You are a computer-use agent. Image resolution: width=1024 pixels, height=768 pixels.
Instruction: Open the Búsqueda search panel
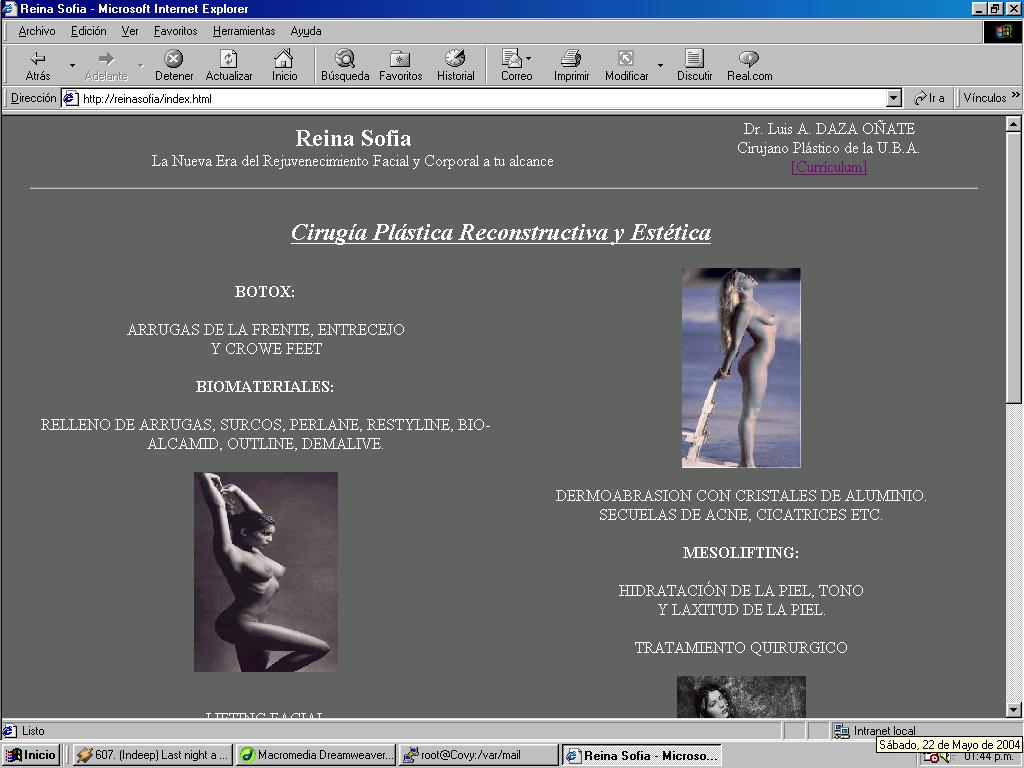[x=345, y=66]
